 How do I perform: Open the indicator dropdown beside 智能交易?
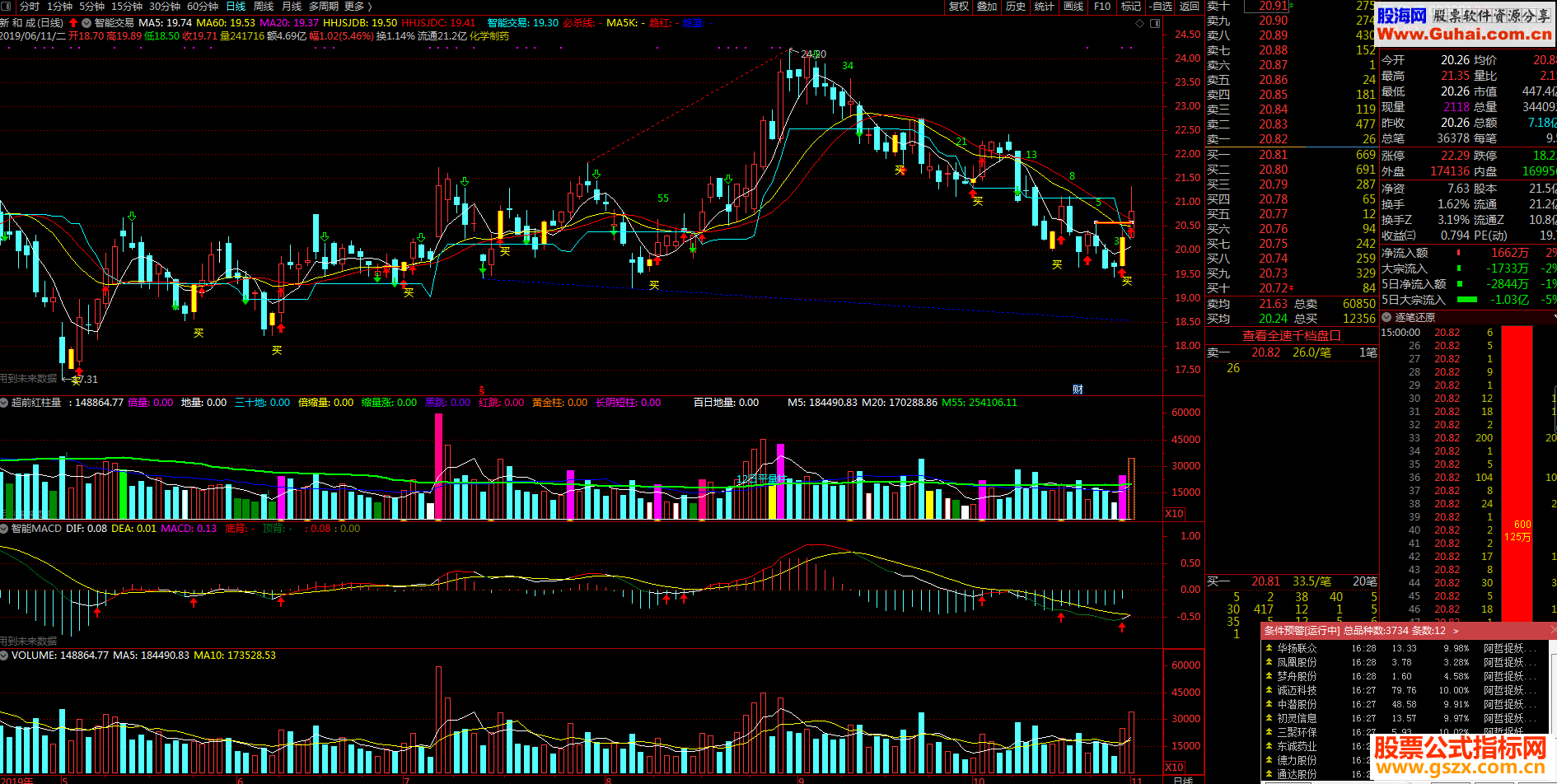(86, 23)
